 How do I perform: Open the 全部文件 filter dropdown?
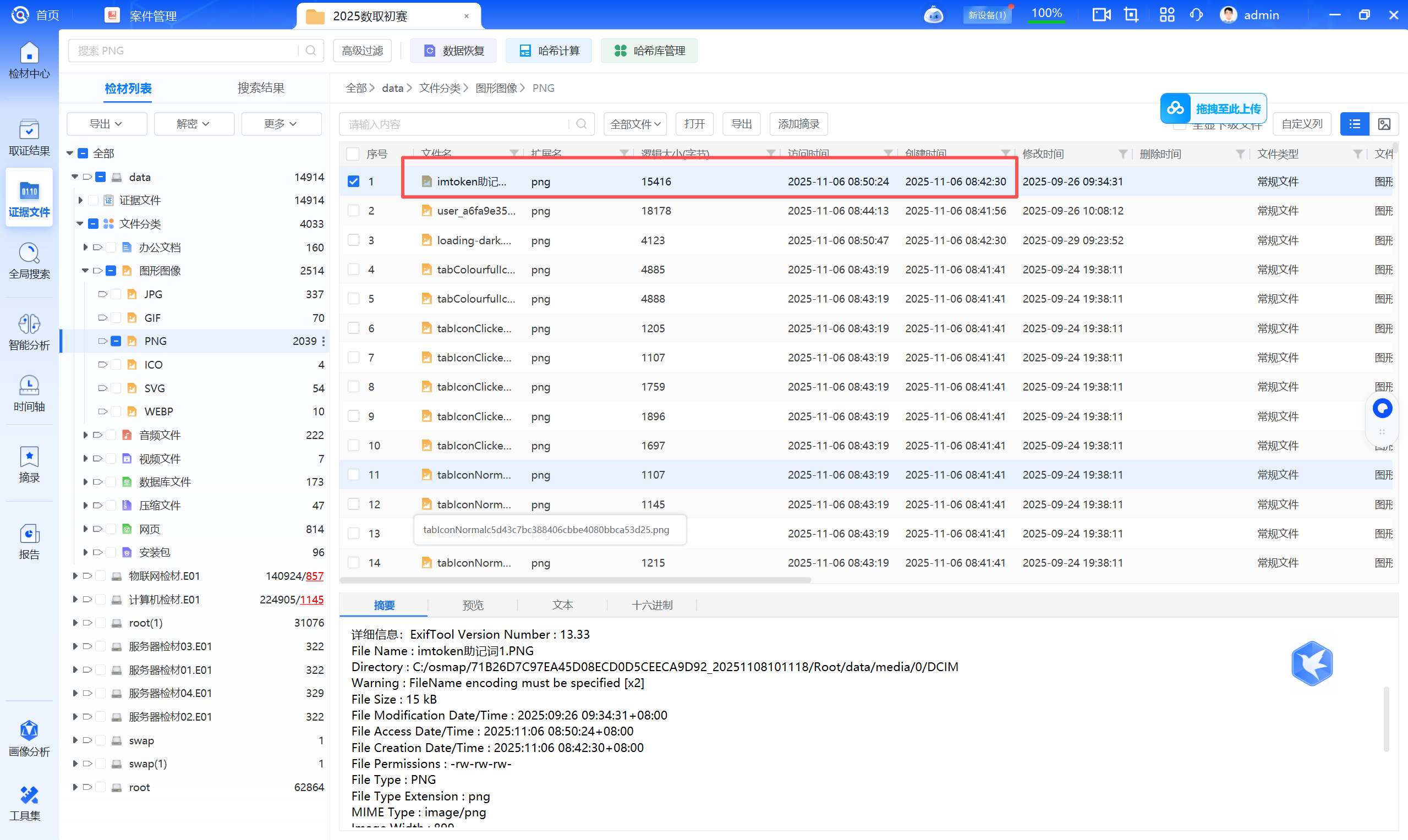(x=634, y=124)
